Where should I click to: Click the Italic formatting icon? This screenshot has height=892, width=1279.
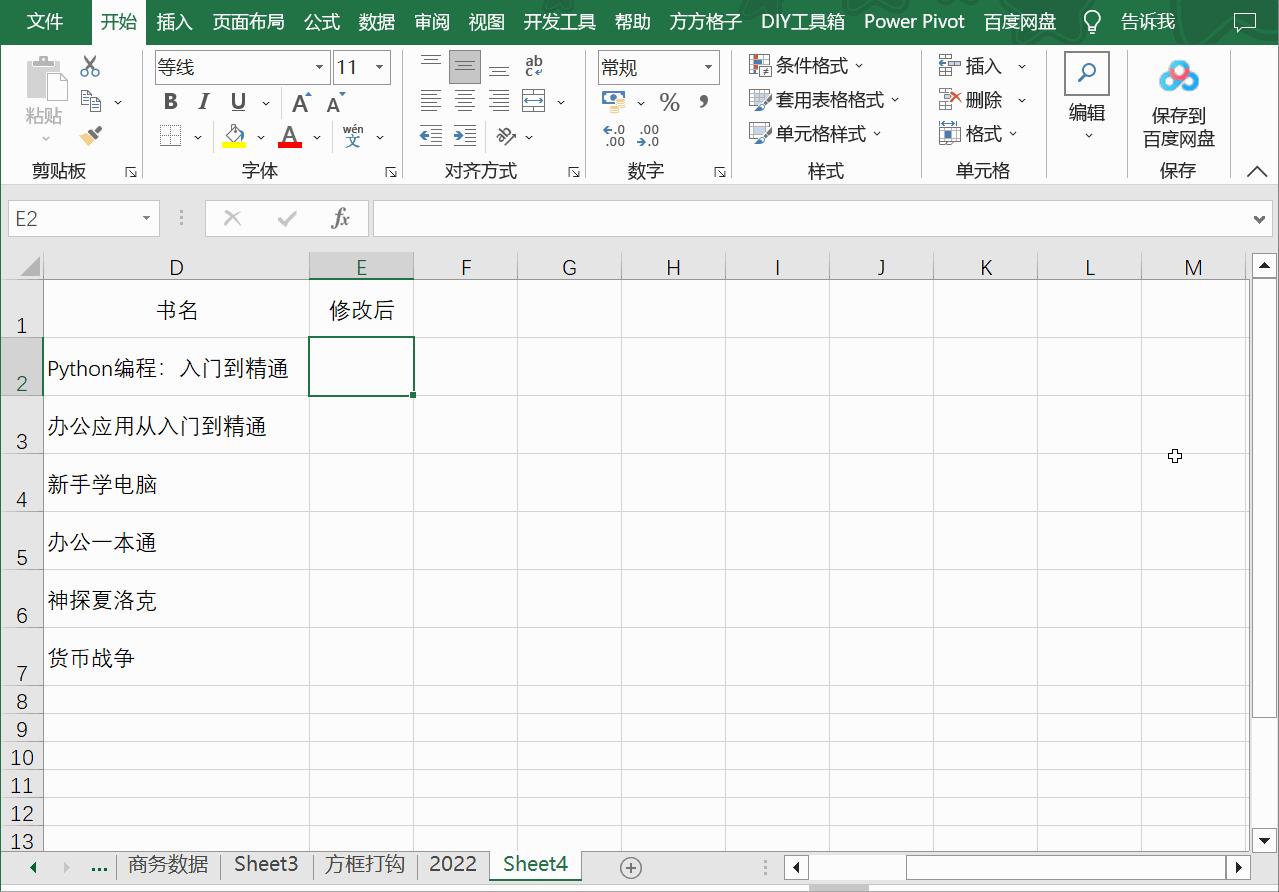pyautogui.click(x=203, y=101)
